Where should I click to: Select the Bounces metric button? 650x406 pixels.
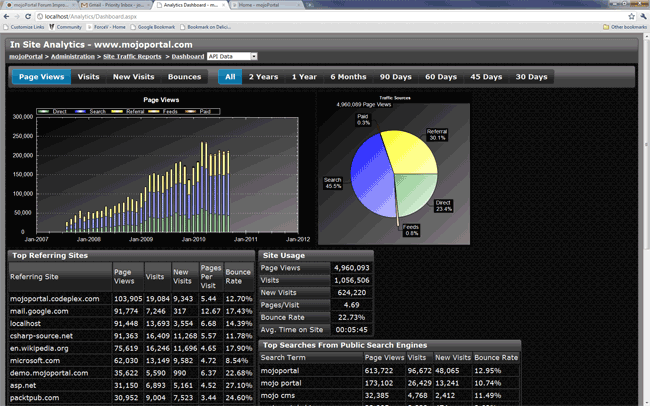click(x=184, y=76)
